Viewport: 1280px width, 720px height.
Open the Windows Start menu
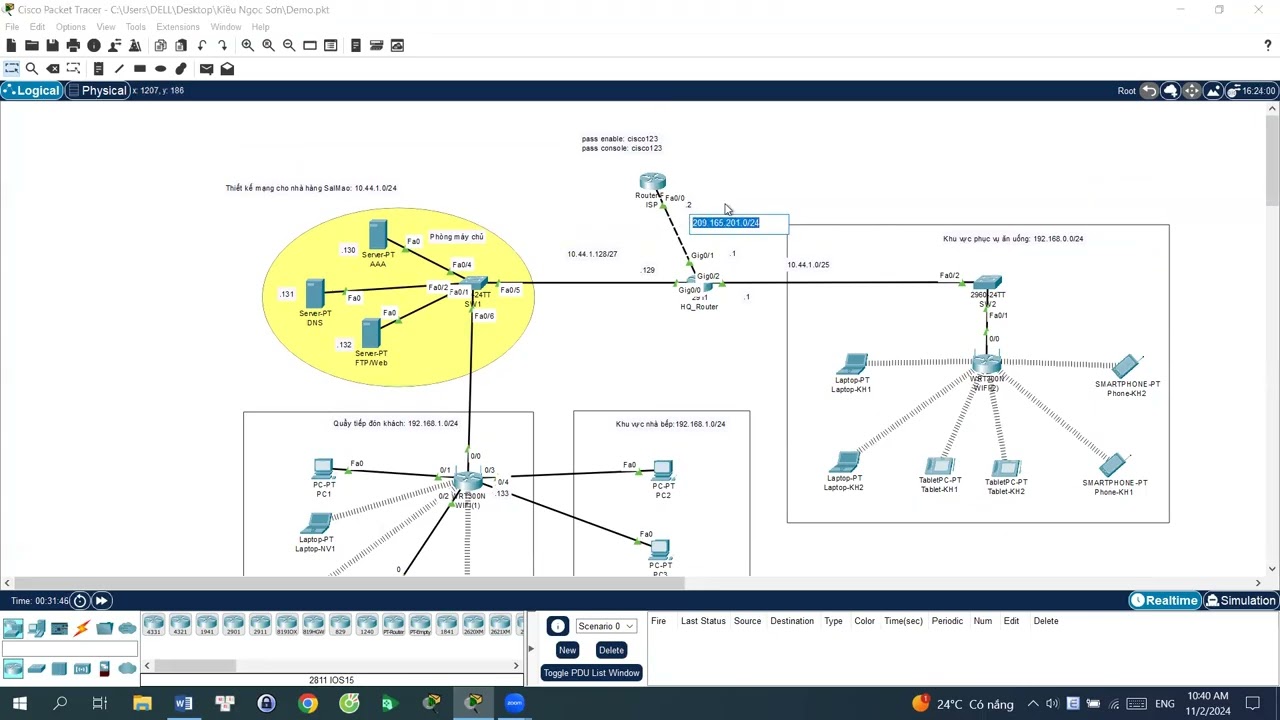[19, 704]
